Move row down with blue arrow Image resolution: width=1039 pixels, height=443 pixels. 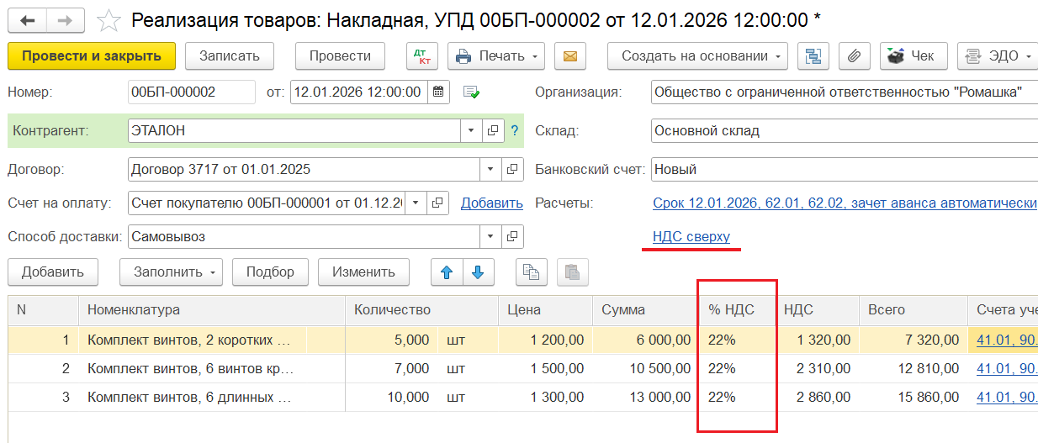477,271
